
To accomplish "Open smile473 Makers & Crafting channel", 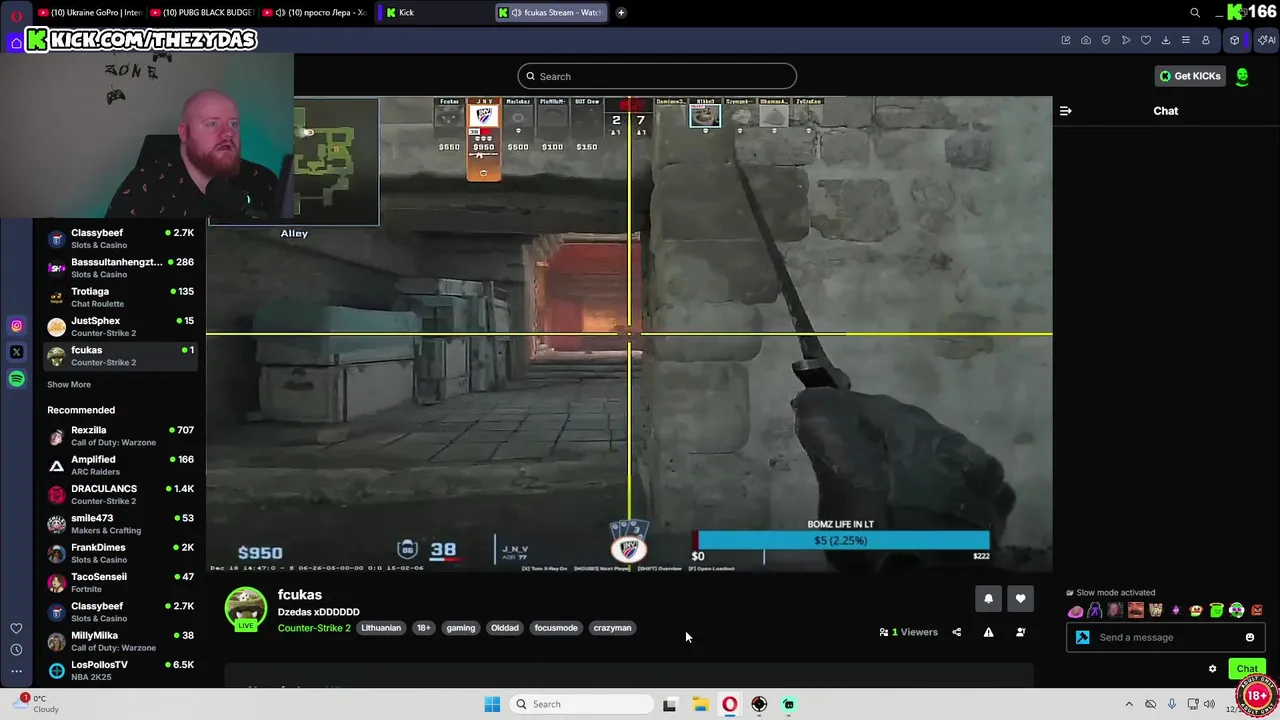I will pyautogui.click(x=120, y=524).
